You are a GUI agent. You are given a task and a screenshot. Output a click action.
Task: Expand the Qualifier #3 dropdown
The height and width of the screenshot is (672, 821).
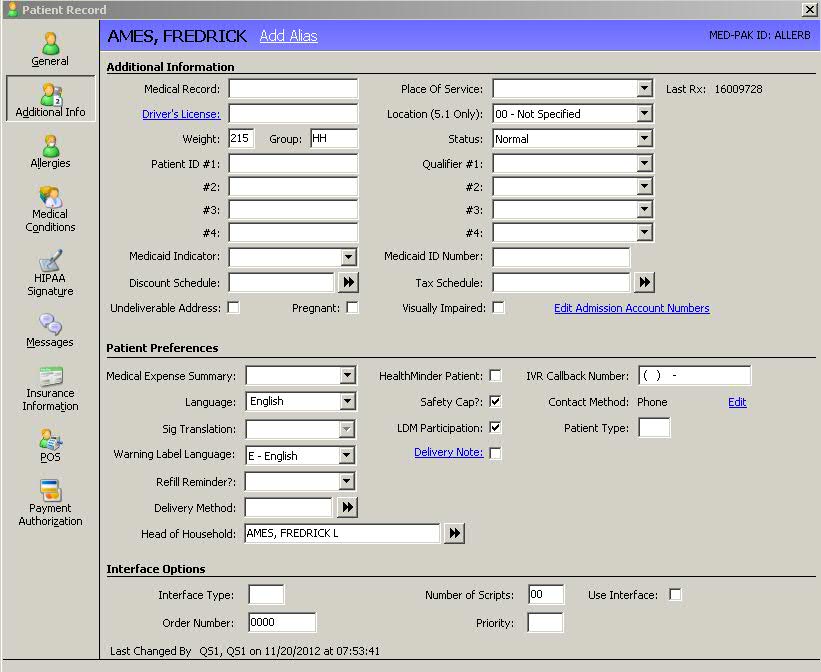pyautogui.click(x=645, y=210)
